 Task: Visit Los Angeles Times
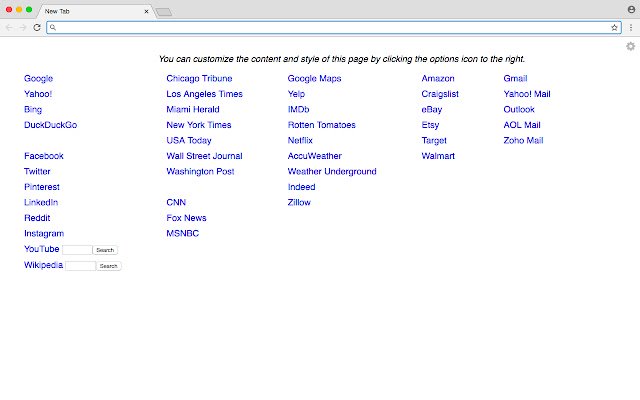pyautogui.click(x=204, y=94)
